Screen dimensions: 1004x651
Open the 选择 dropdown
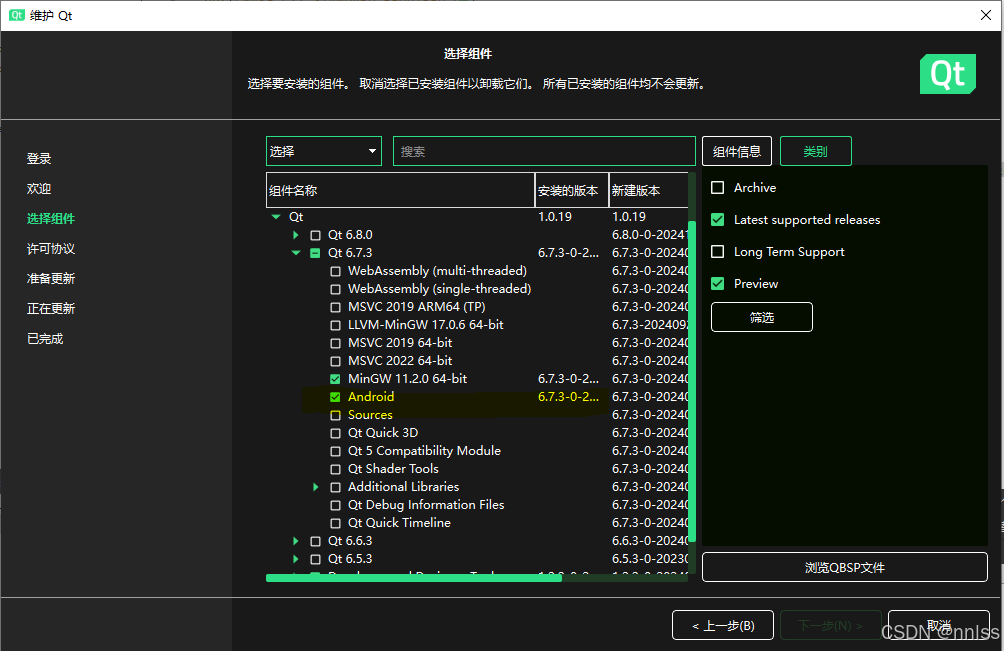(324, 151)
